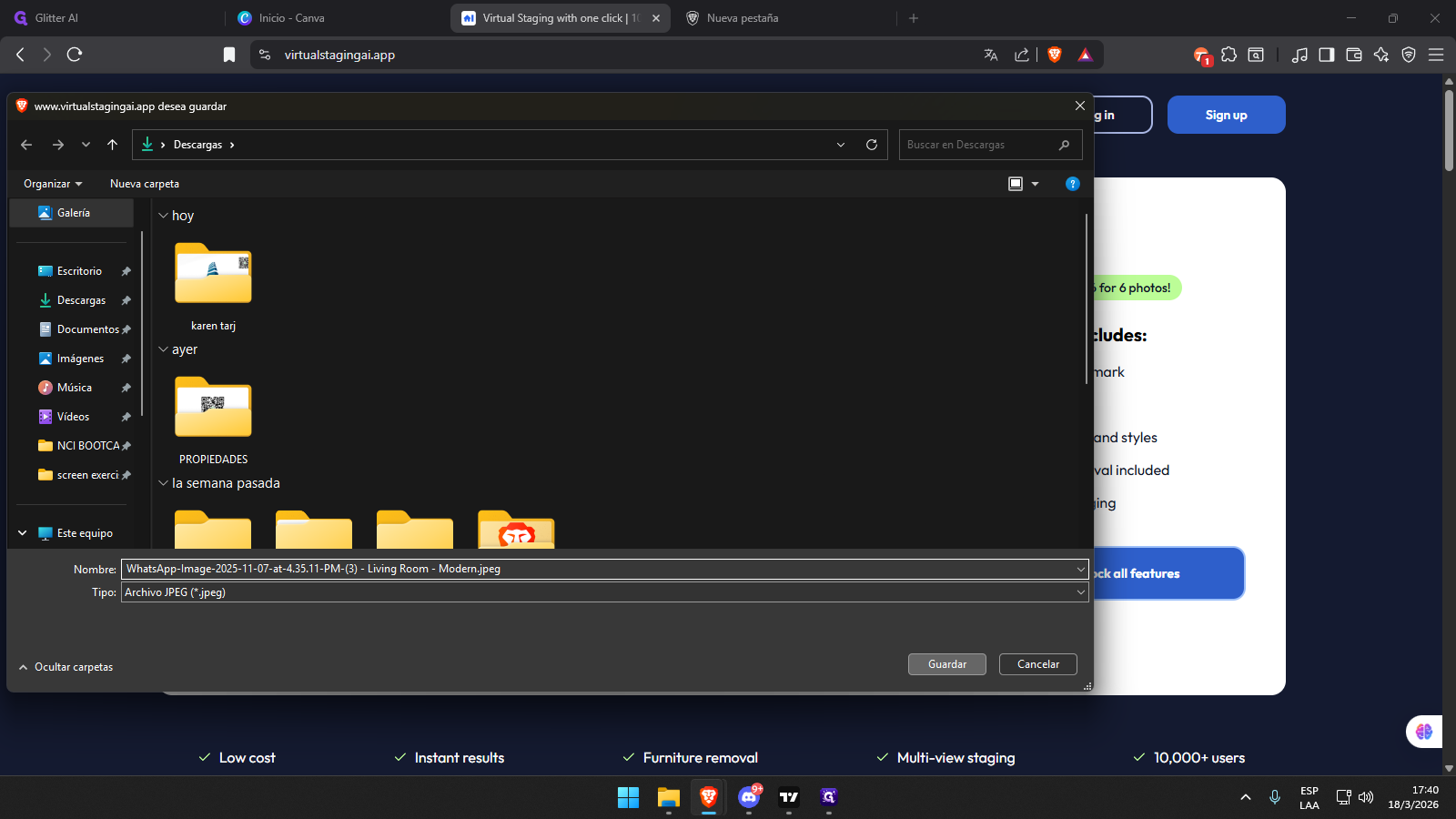The height and width of the screenshot is (819, 1456).
Task: Collapse the 'hoy' file group
Action: click(164, 216)
